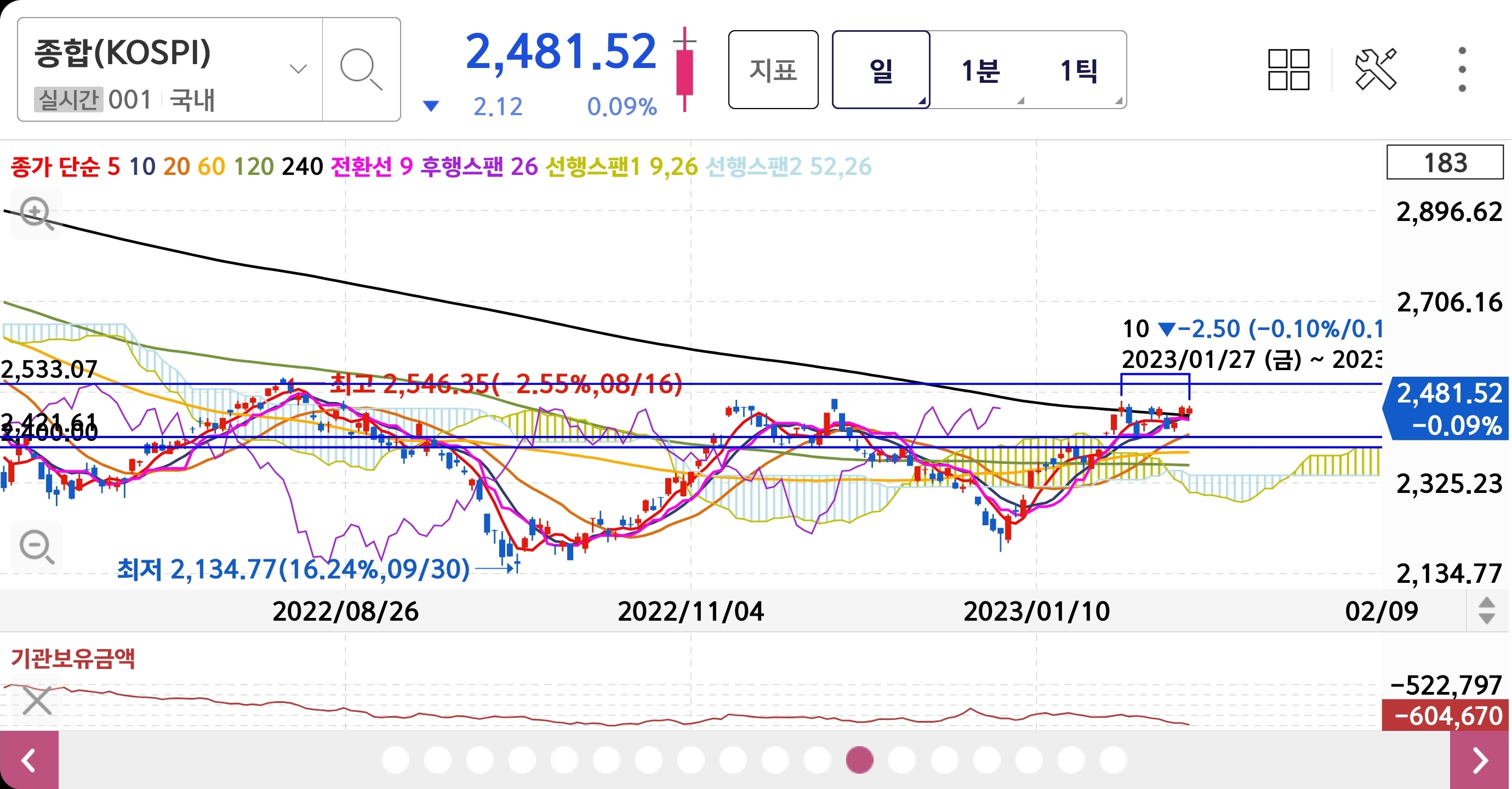Select the first page indicator dot

[395, 760]
